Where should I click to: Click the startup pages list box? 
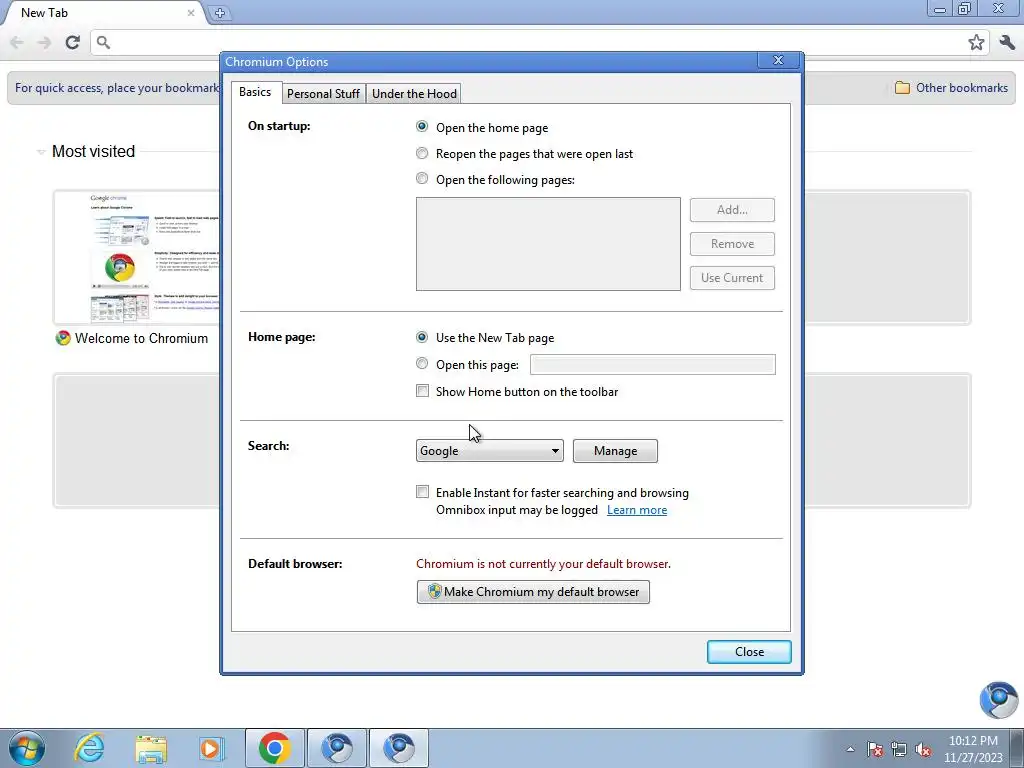548,244
